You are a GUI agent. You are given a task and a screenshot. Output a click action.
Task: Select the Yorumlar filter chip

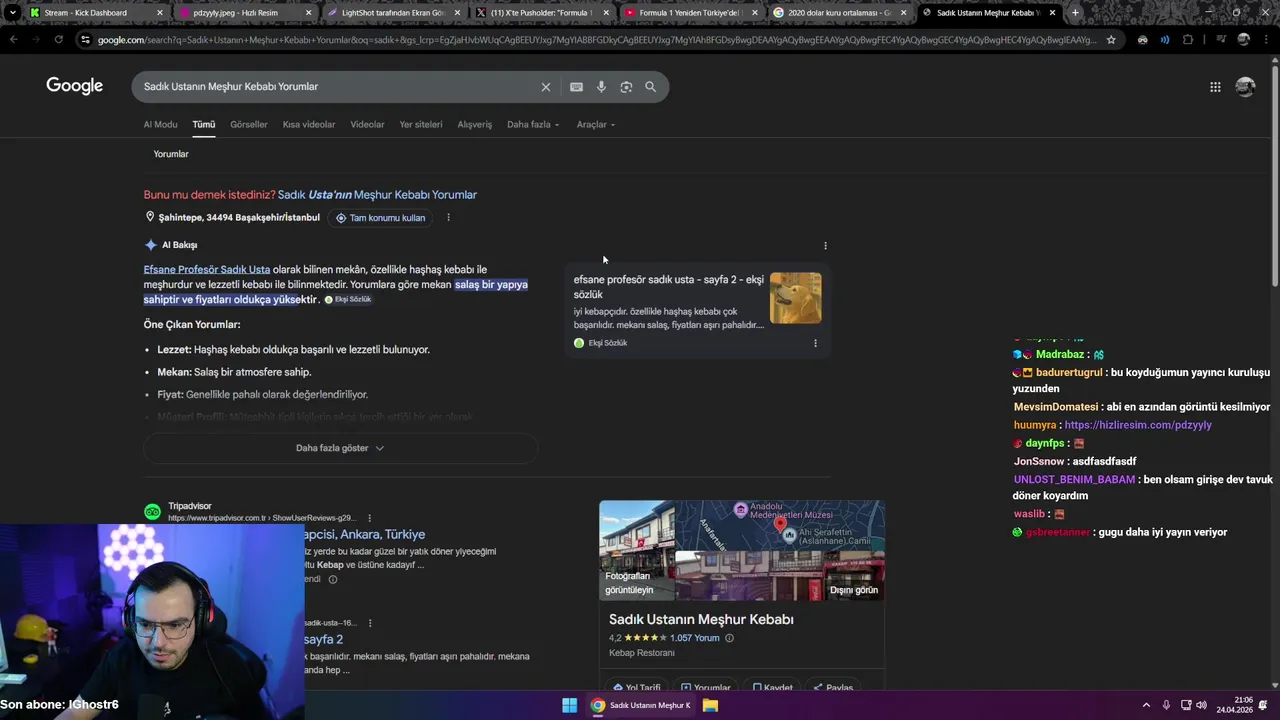[171, 154]
